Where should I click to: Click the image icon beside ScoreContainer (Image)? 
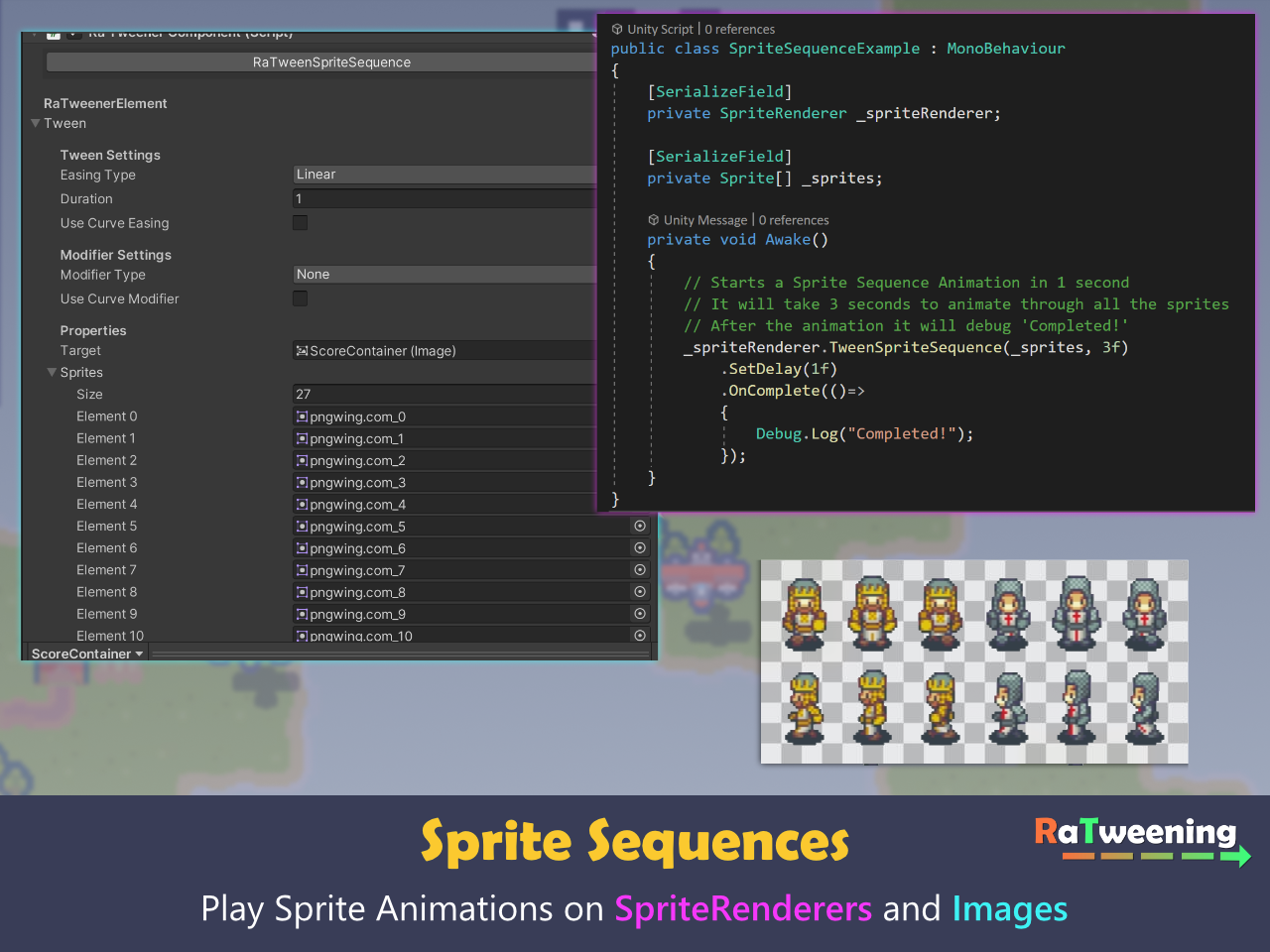tap(302, 351)
